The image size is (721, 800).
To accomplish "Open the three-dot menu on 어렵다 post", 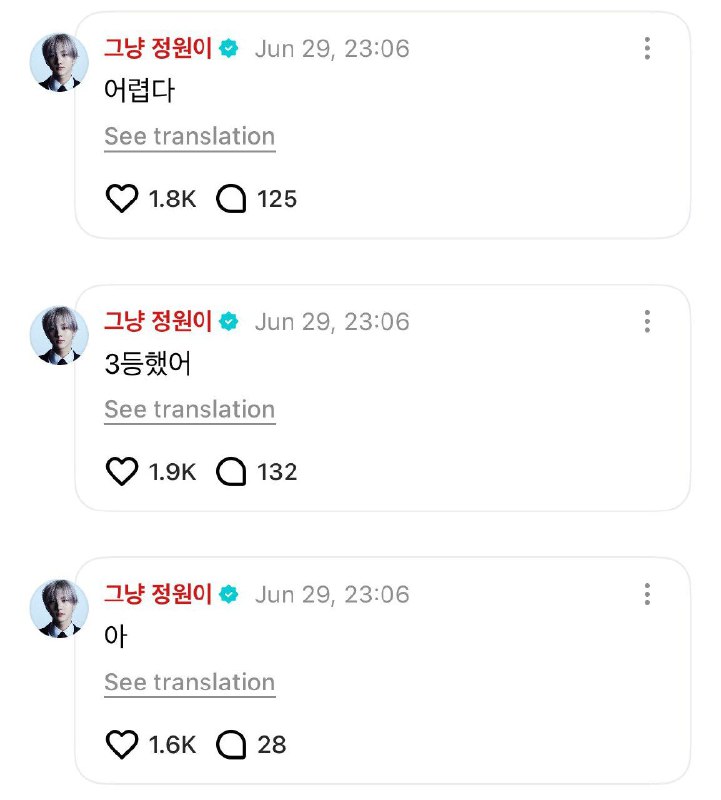I will coord(647,48).
